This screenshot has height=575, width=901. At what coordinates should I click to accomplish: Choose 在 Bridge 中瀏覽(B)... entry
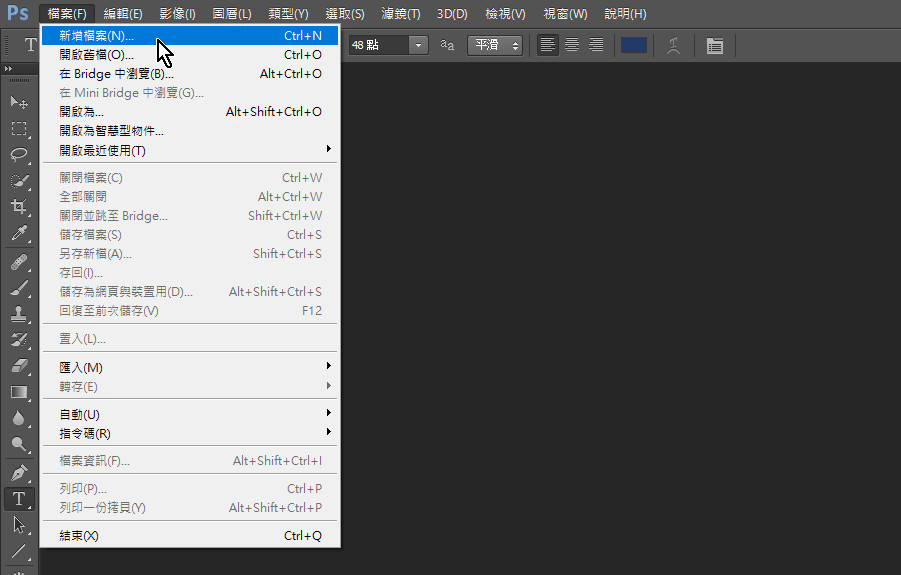pos(190,74)
